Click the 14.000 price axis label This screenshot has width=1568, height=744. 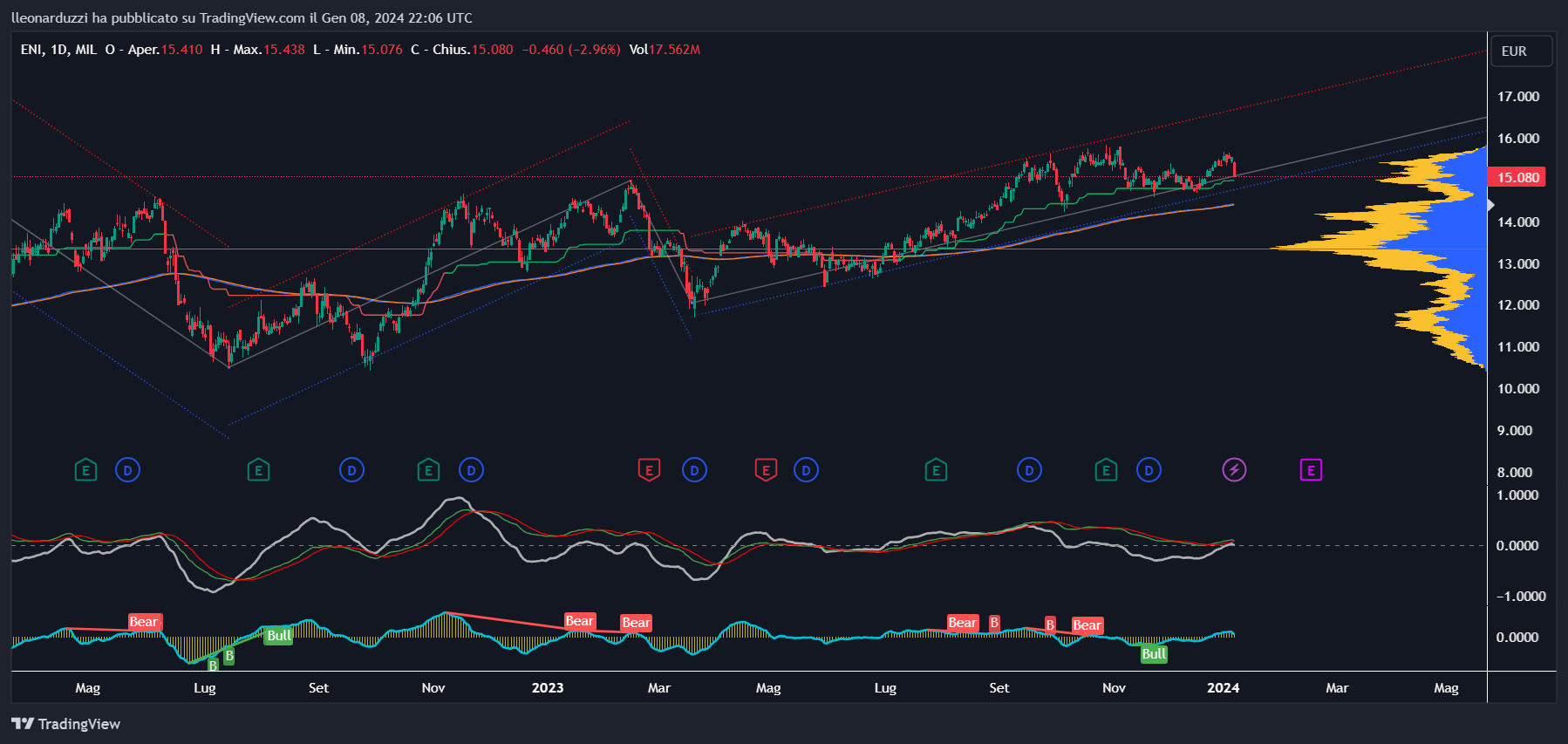pyautogui.click(x=1518, y=222)
